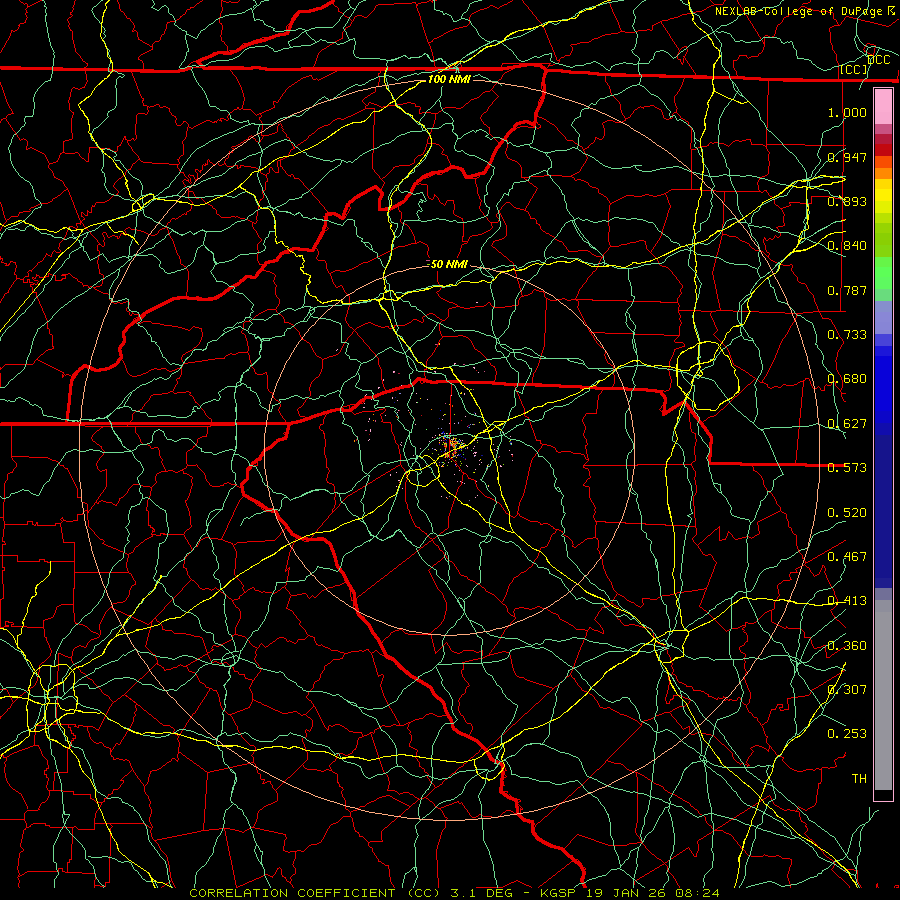
Task: Pick the gray low-value color bar segment
Action: [883, 695]
